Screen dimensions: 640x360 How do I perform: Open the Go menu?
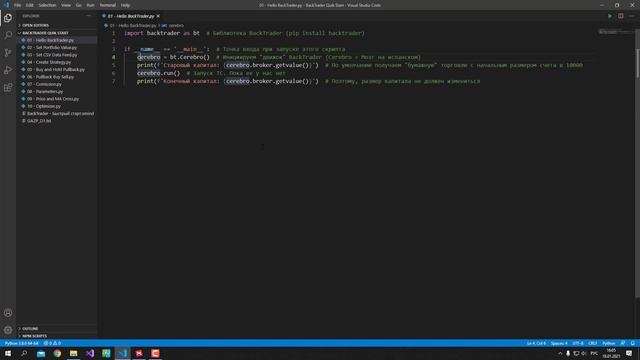pyautogui.click(x=78, y=5)
